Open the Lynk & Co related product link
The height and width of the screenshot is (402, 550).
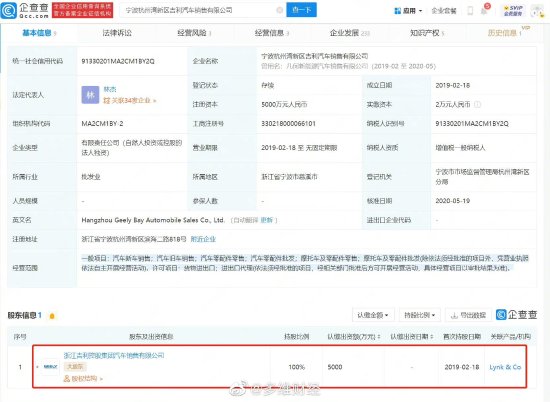(505, 367)
